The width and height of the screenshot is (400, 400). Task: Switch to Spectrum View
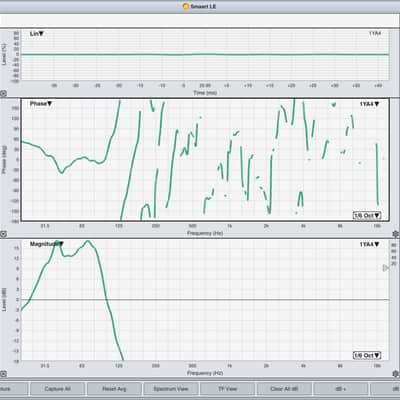click(171, 389)
